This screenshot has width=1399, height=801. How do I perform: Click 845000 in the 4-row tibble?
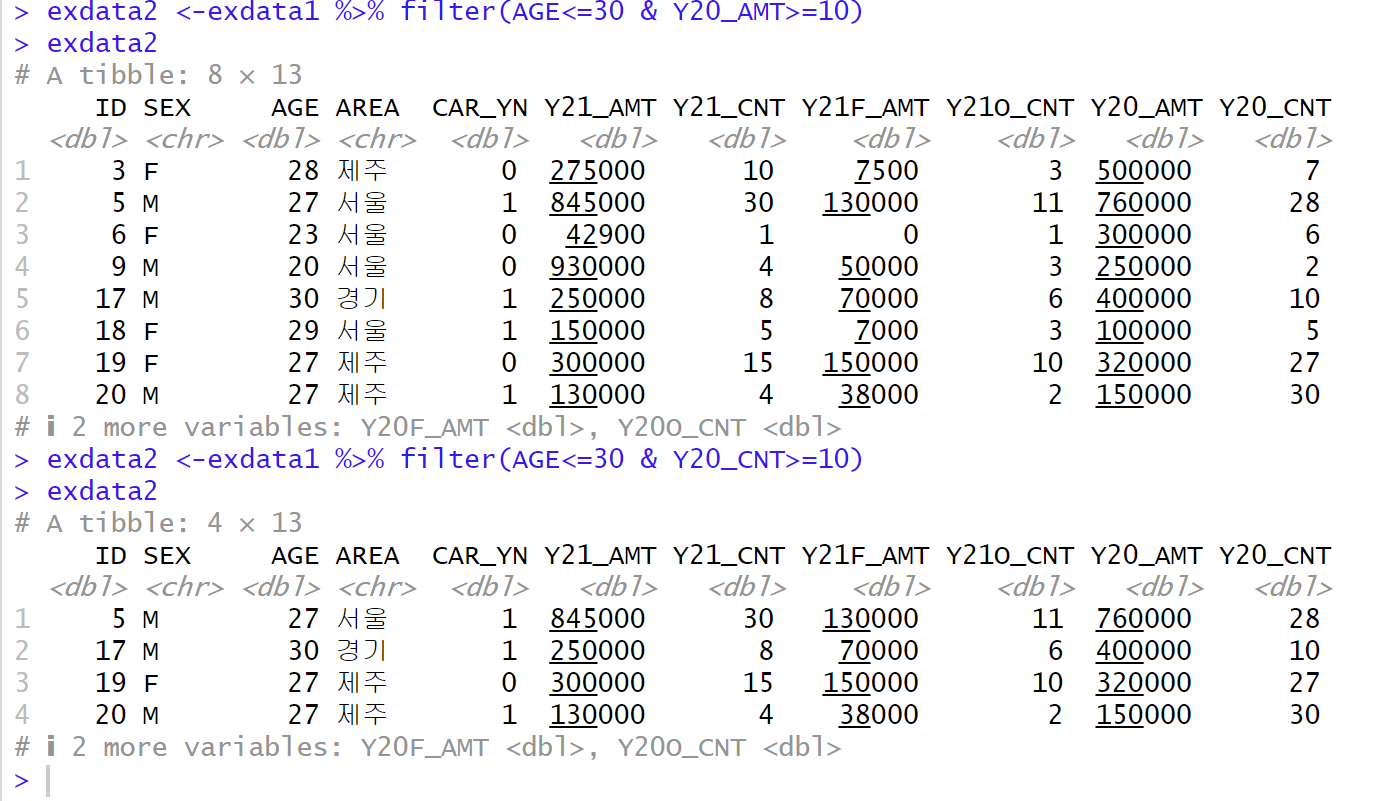pos(597,619)
